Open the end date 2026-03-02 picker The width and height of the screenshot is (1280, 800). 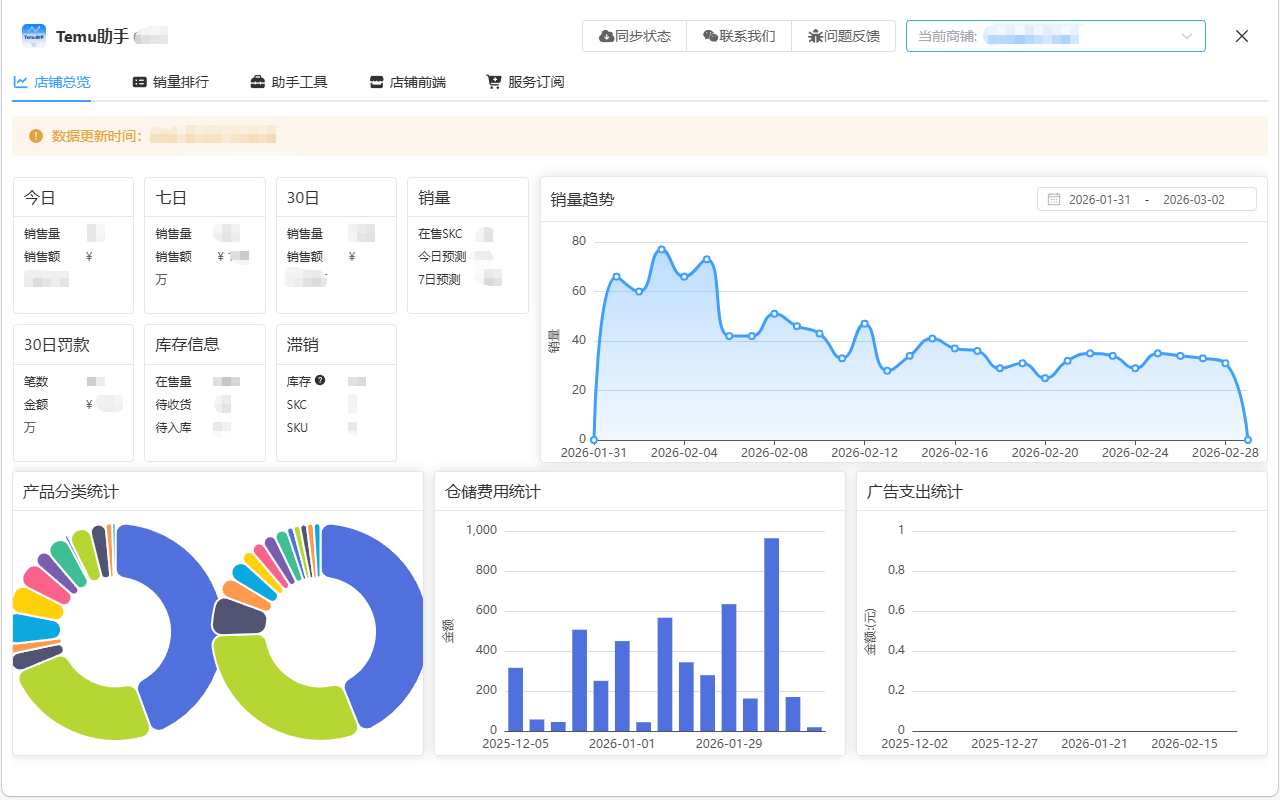tap(1193, 199)
